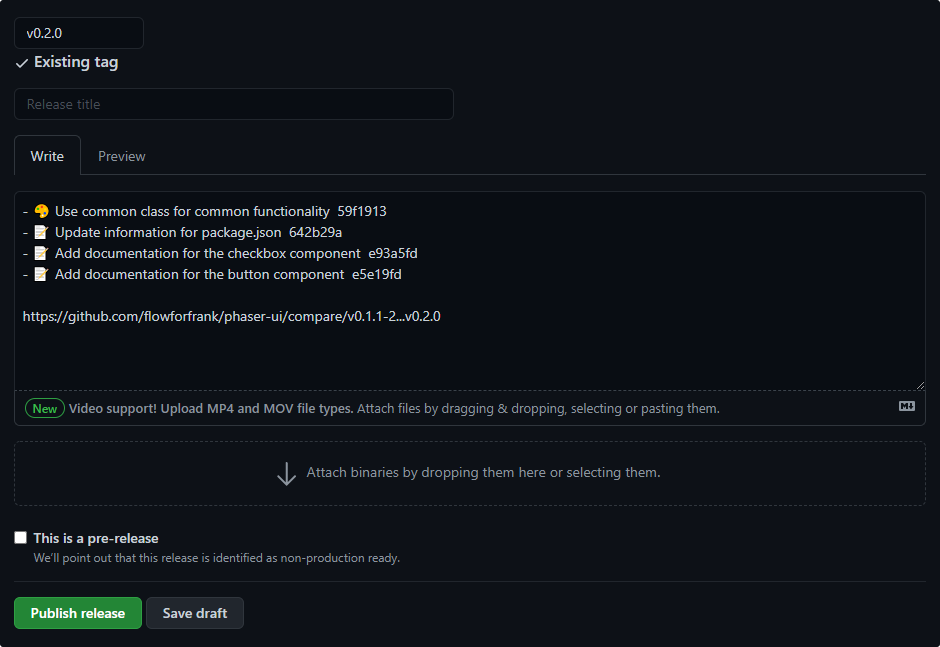Click the palette emoji on first line
Image resolution: width=940 pixels, height=647 pixels.
click(x=41, y=211)
